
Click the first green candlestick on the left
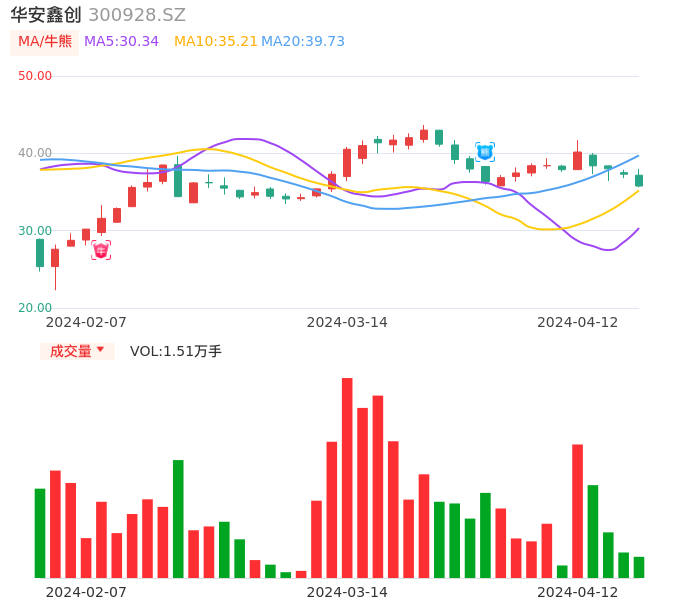[x=40, y=253]
